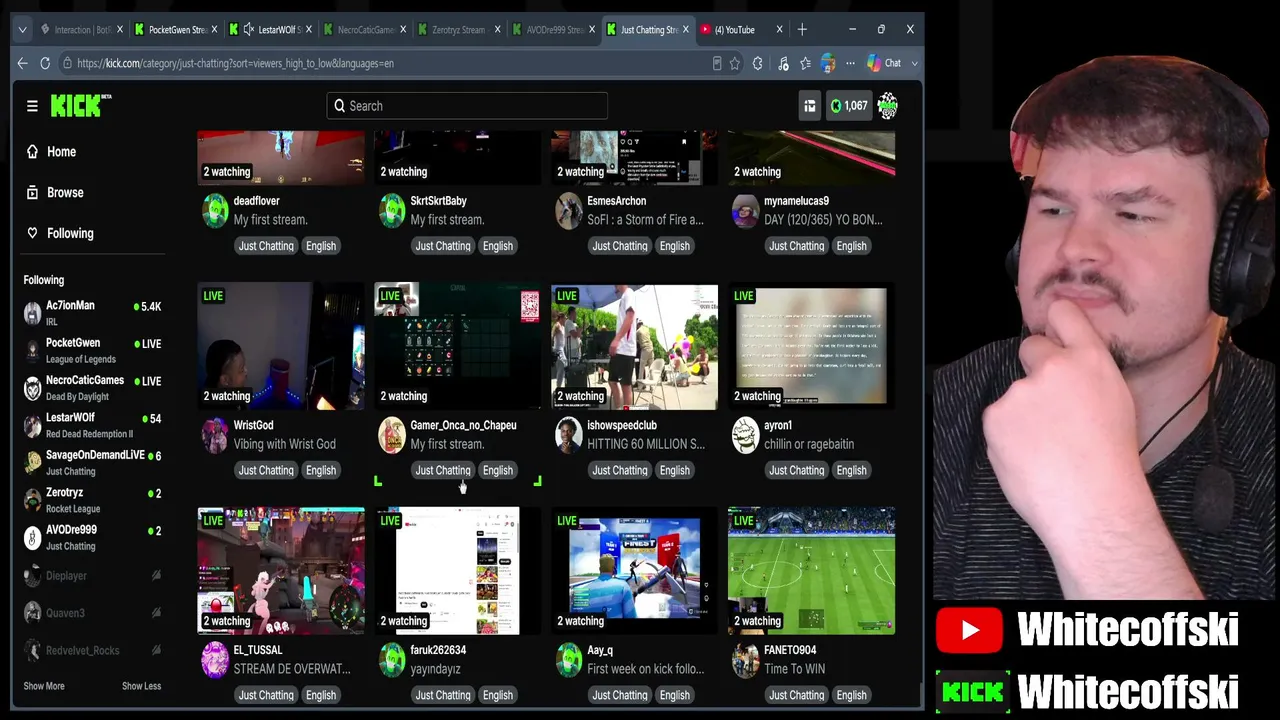1280x720 pixels.
Task: Open ayron1 channel avatar
Action: coord(745,435)
